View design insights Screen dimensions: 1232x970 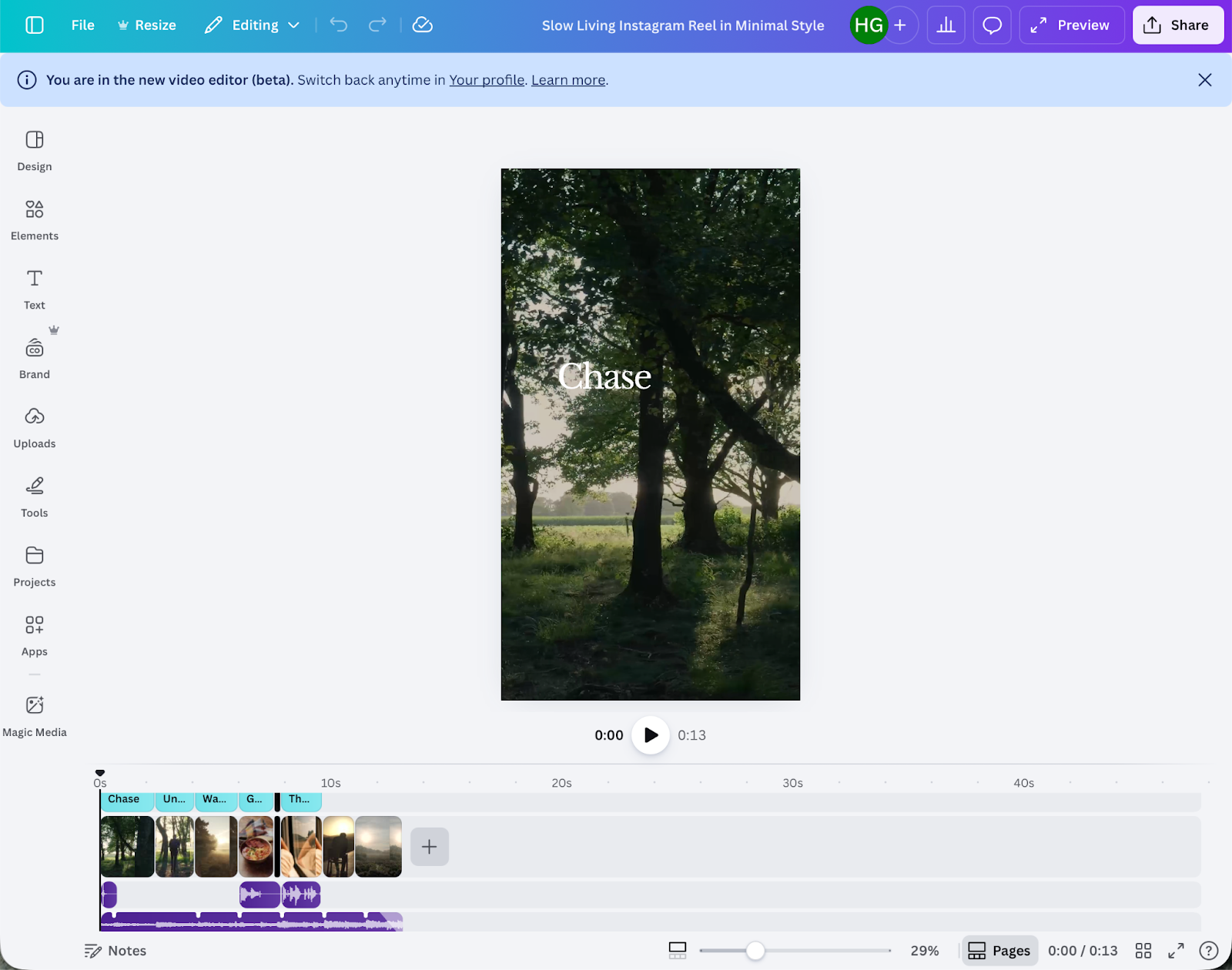coord(946,25)
